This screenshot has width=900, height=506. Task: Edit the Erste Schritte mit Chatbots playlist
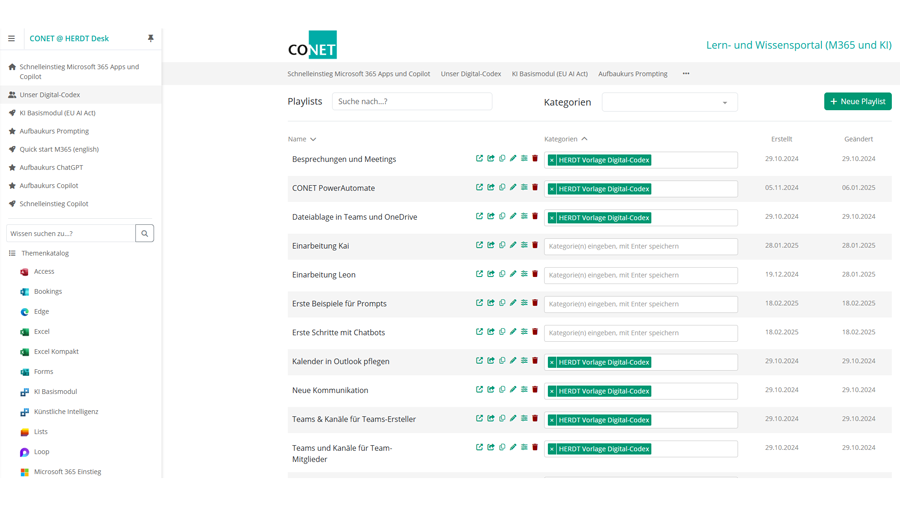[513, 332]
